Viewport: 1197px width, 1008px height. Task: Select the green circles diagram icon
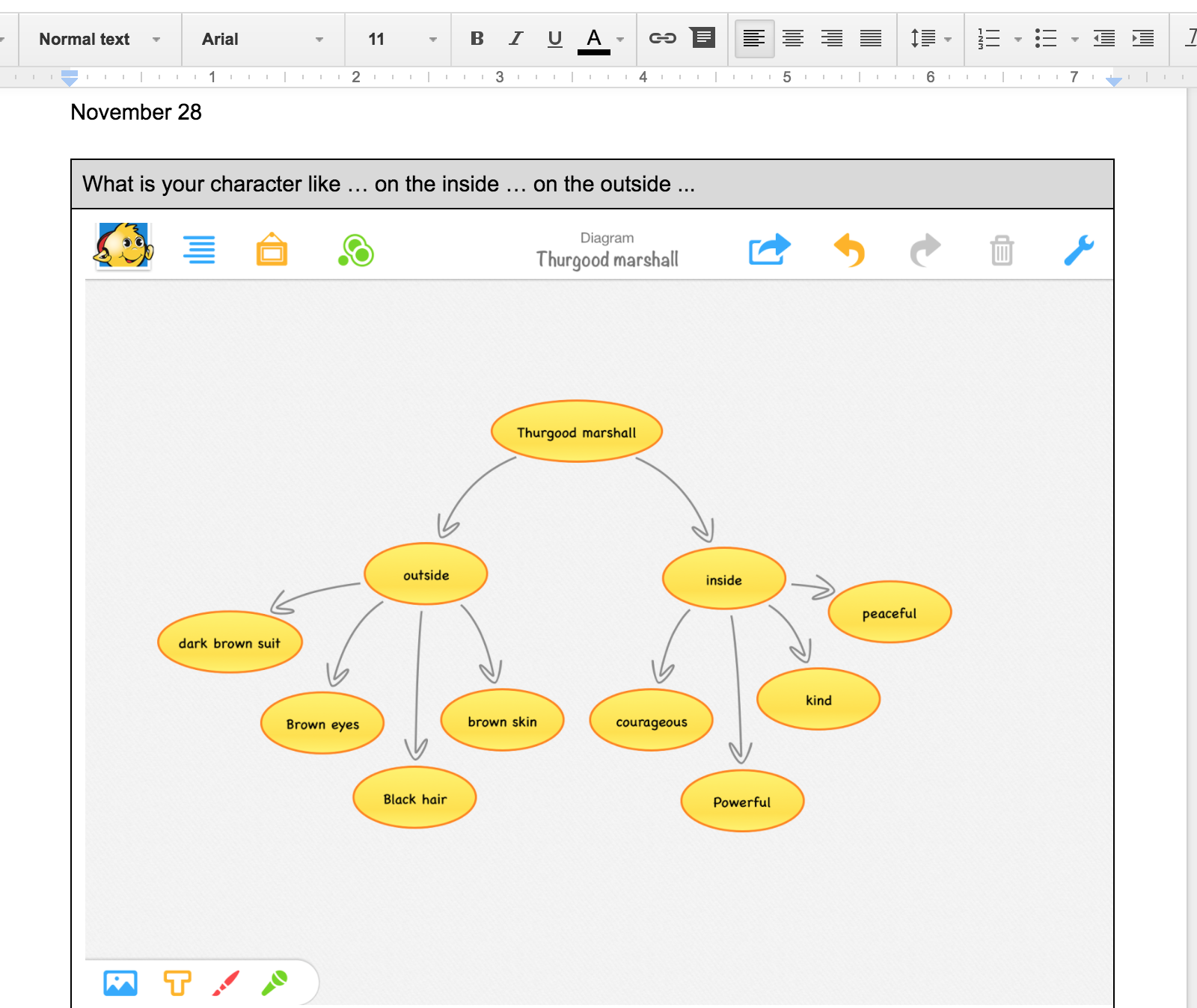(x=356, y=251)
